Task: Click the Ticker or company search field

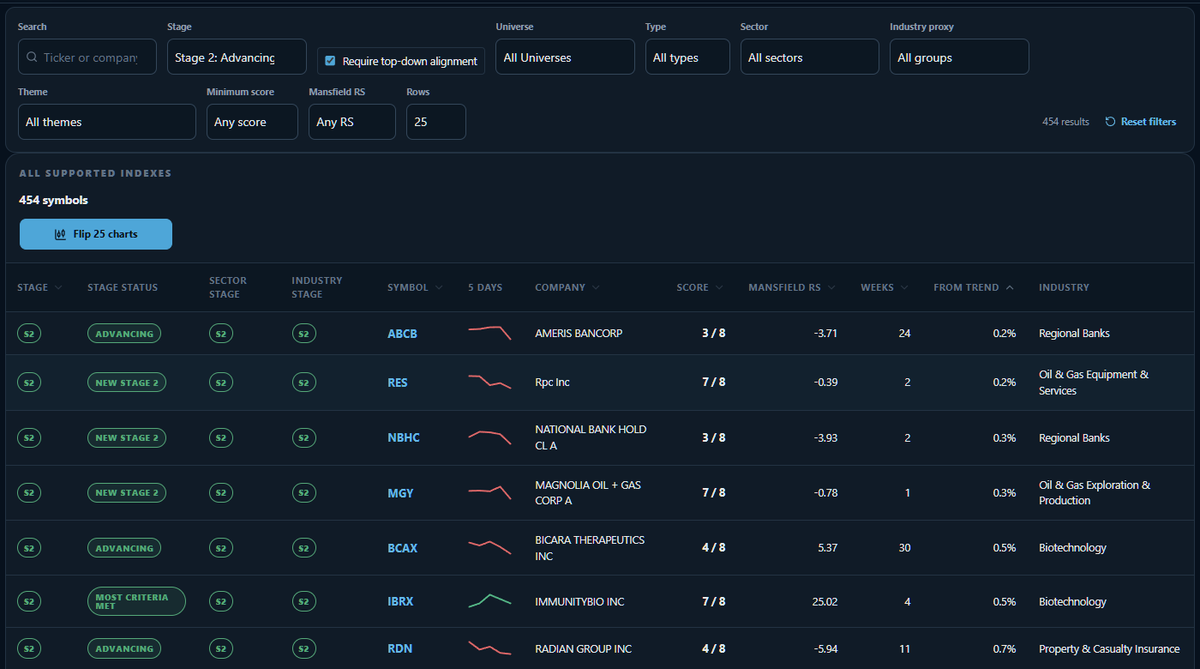Action: click(87, 57)
